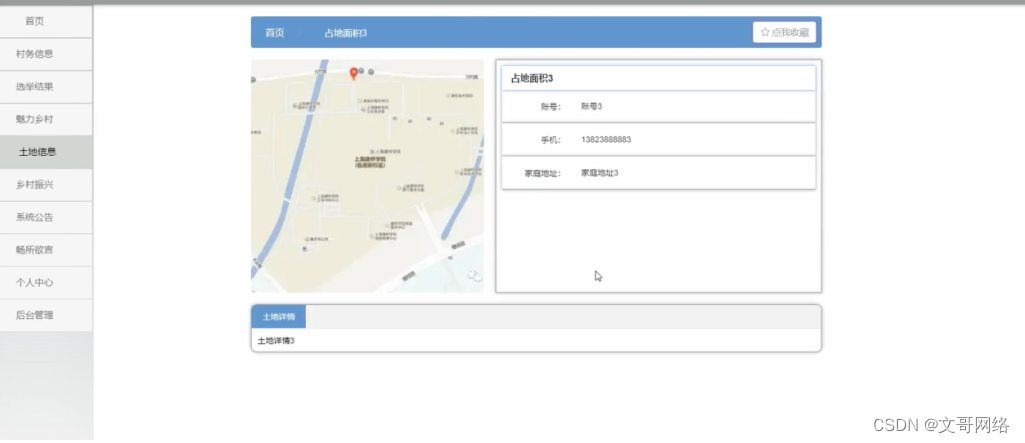Click the phone number 13823888883
Viewport: 1025px width, 443px height.
click(606, 139)
